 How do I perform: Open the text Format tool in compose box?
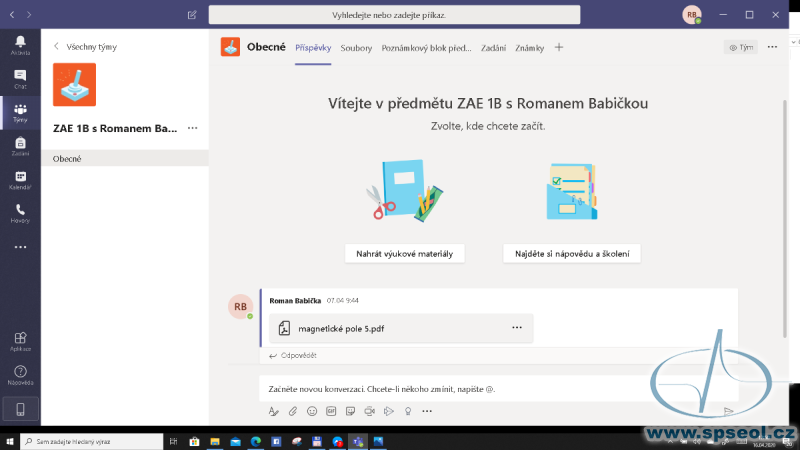[273, 411]
